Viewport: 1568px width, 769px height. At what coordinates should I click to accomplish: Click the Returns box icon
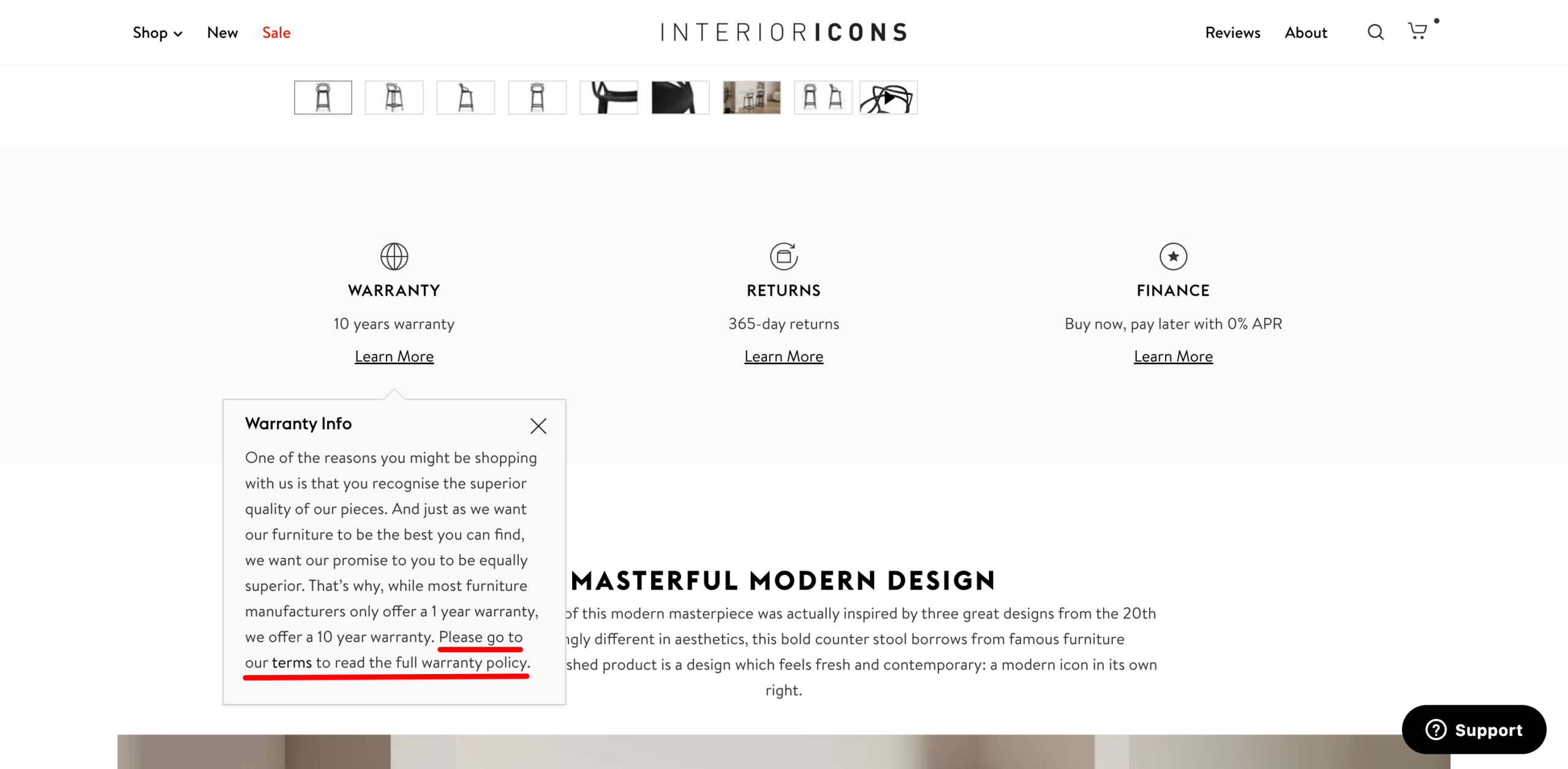pos(783,257)
